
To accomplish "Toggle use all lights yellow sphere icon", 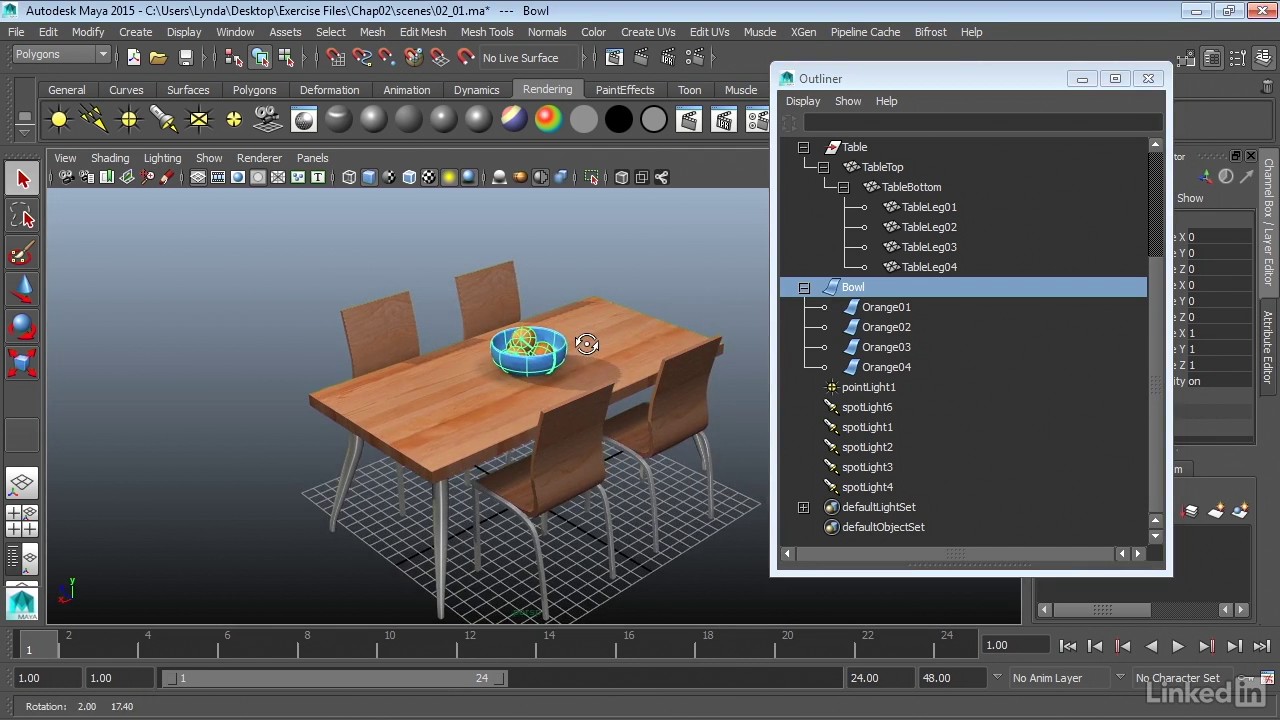I will [449, 178].
